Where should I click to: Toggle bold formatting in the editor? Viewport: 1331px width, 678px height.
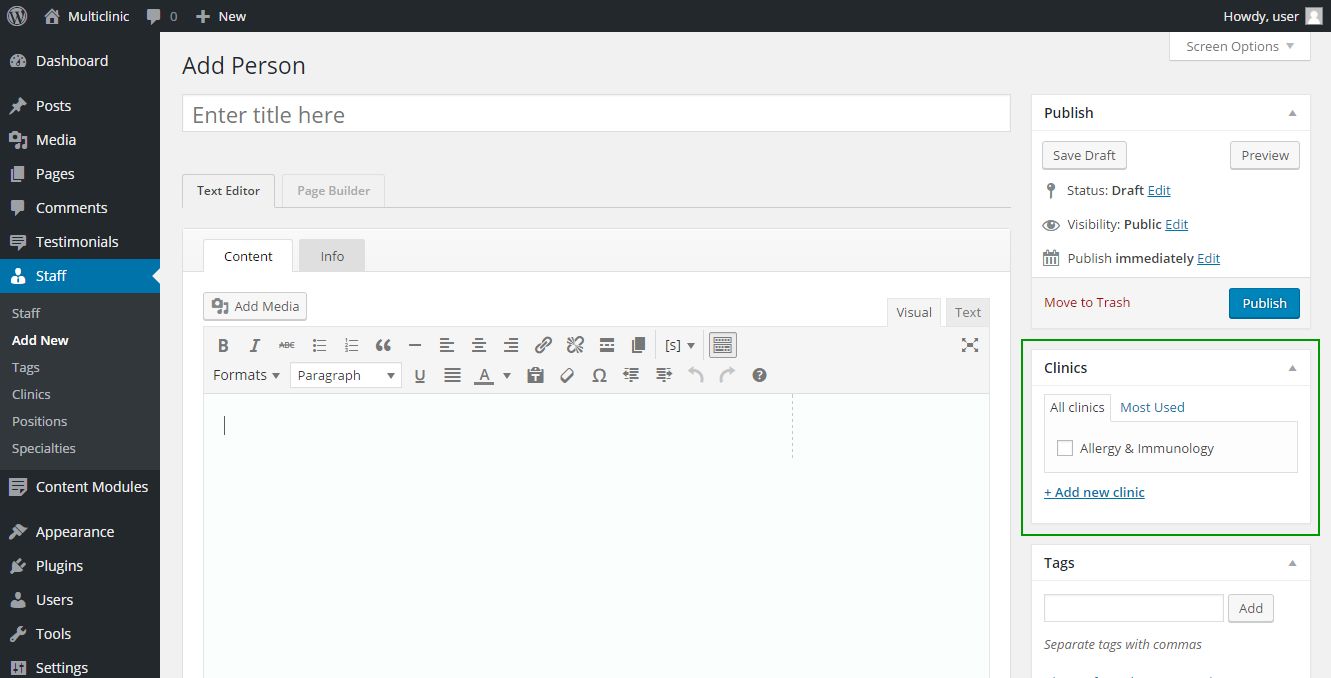pos(223,345)
